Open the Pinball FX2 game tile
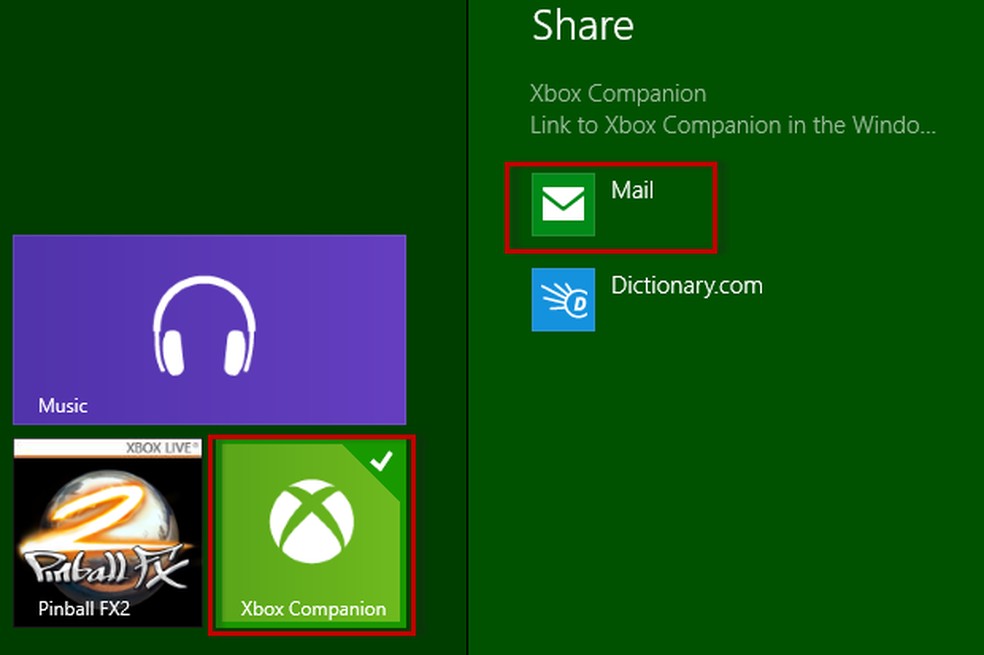This screenshot has height=655, width=984. click(108, 533)
